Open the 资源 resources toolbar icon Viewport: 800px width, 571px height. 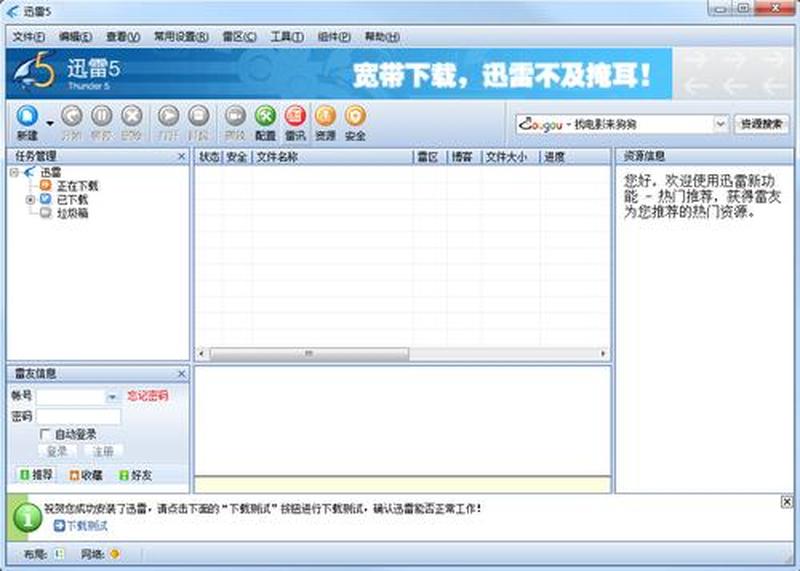(326, 116)
